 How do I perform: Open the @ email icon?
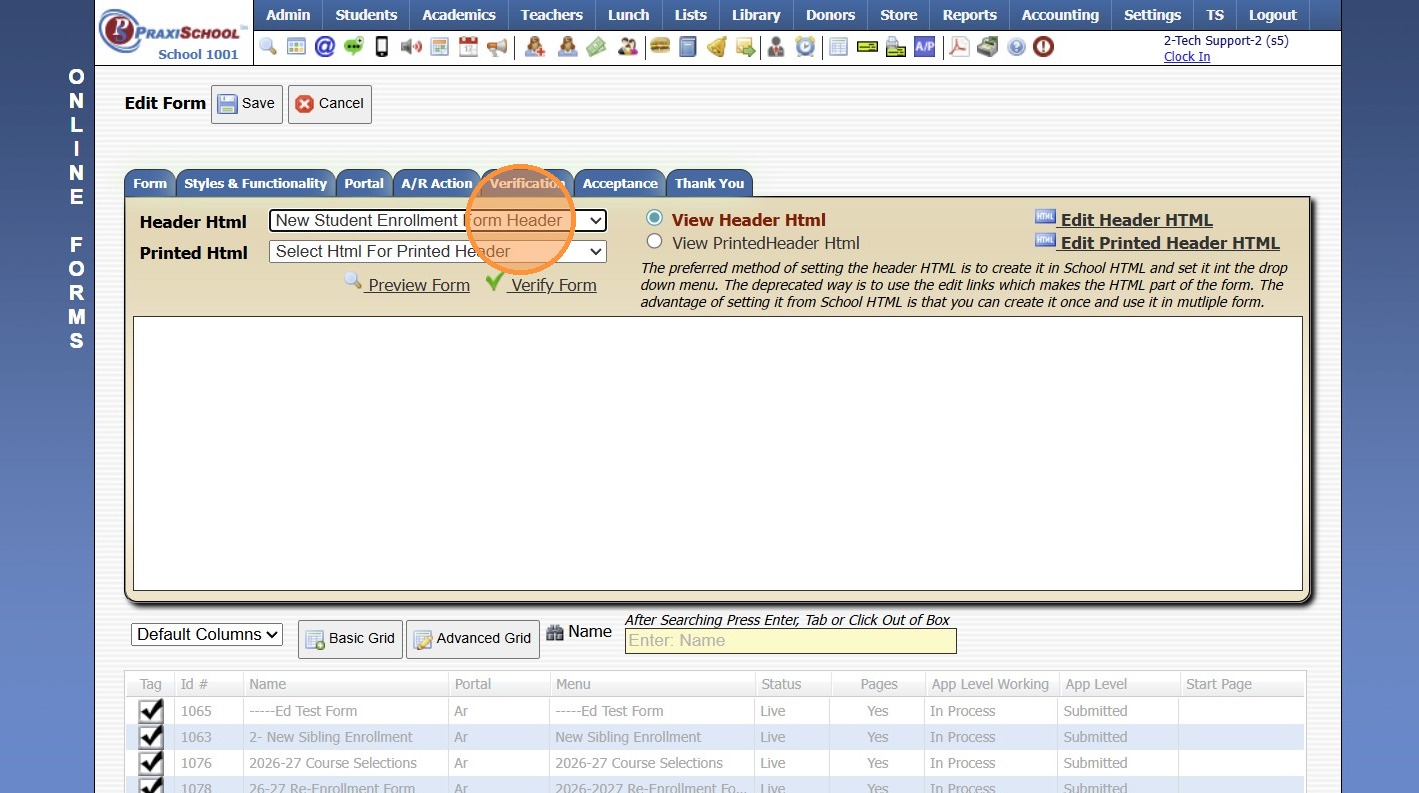324,46
